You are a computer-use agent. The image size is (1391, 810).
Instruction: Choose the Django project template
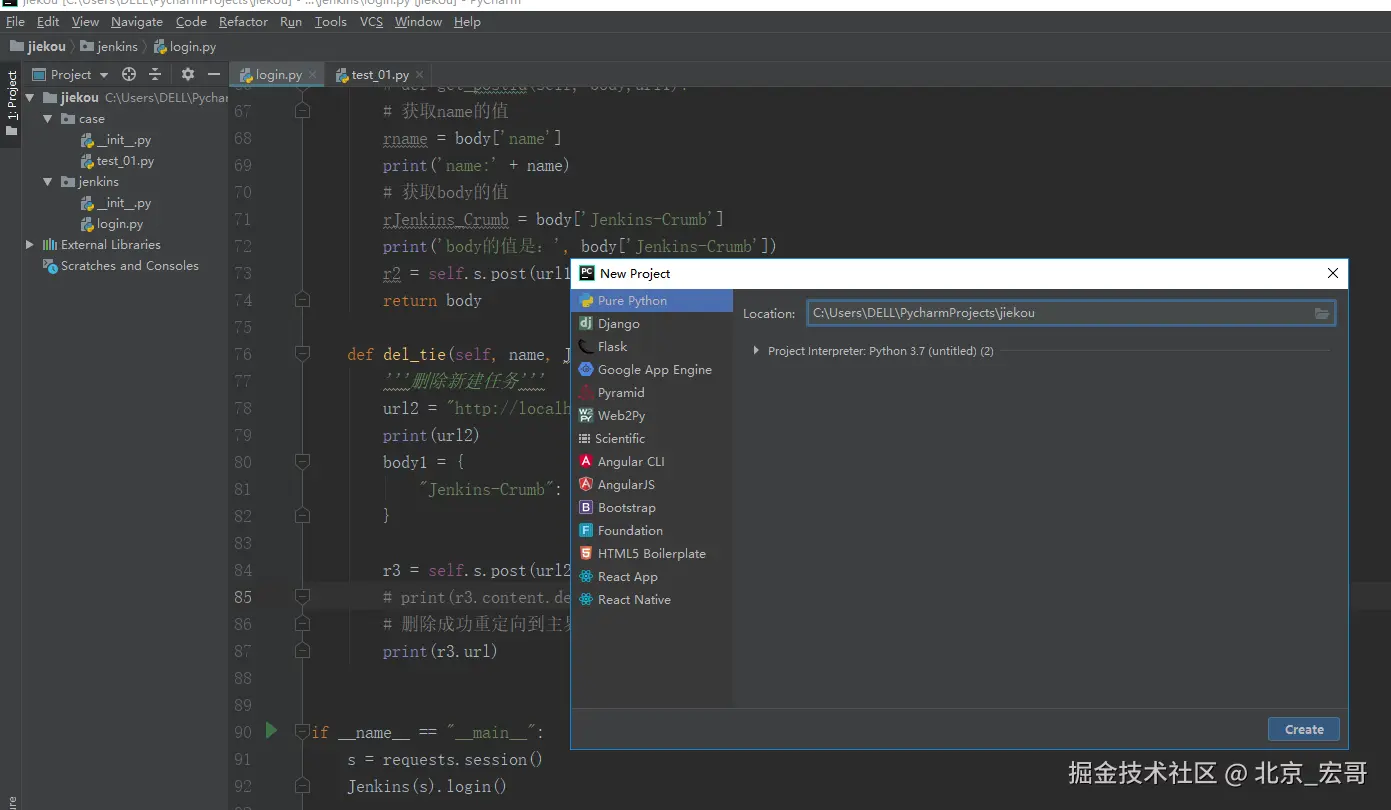[x=652, y=323]
